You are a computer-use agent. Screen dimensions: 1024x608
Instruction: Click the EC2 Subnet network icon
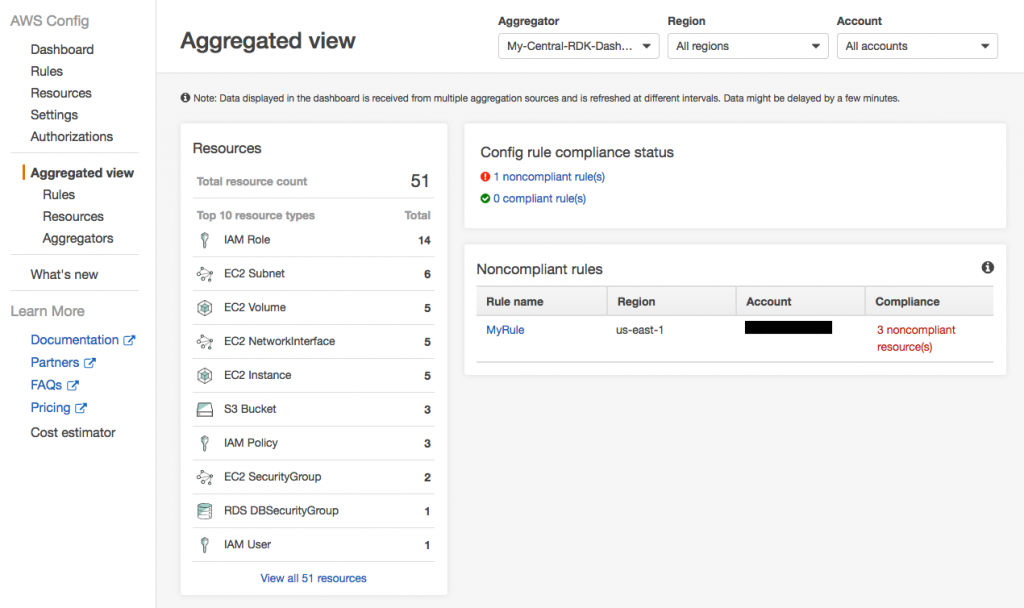click(x=205, y=274)
